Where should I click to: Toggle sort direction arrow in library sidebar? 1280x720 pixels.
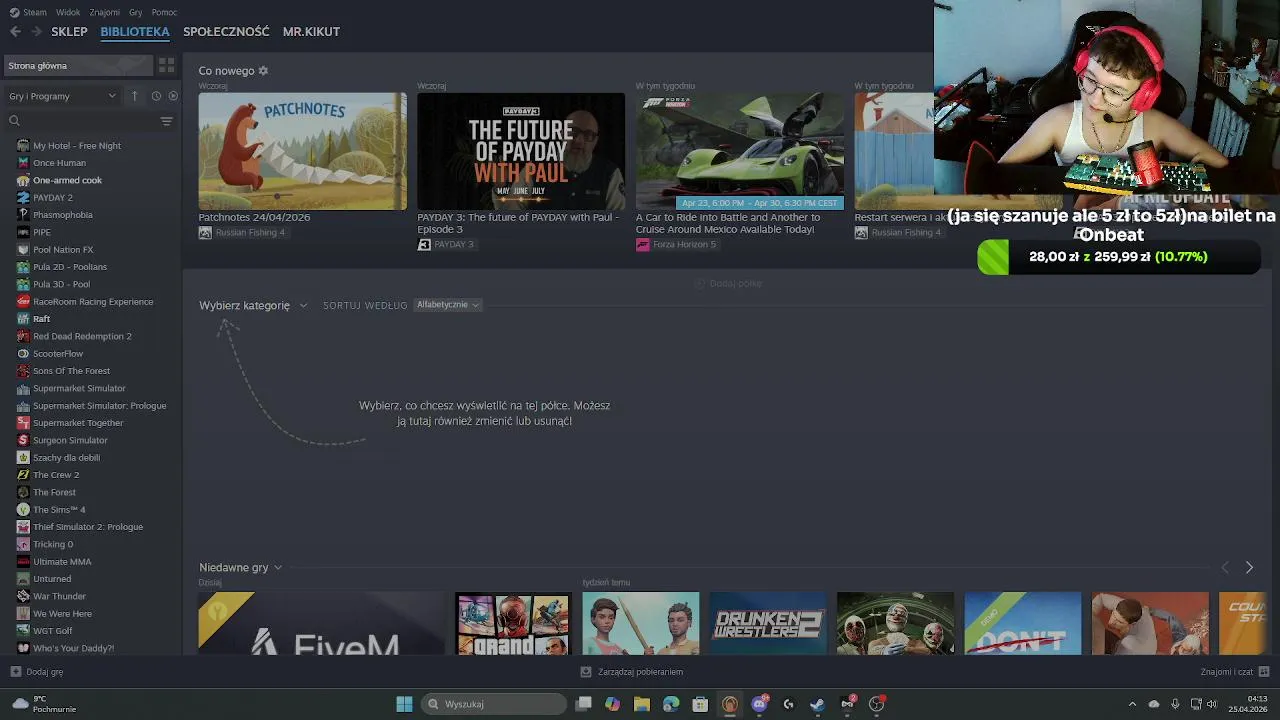[134, 96]
